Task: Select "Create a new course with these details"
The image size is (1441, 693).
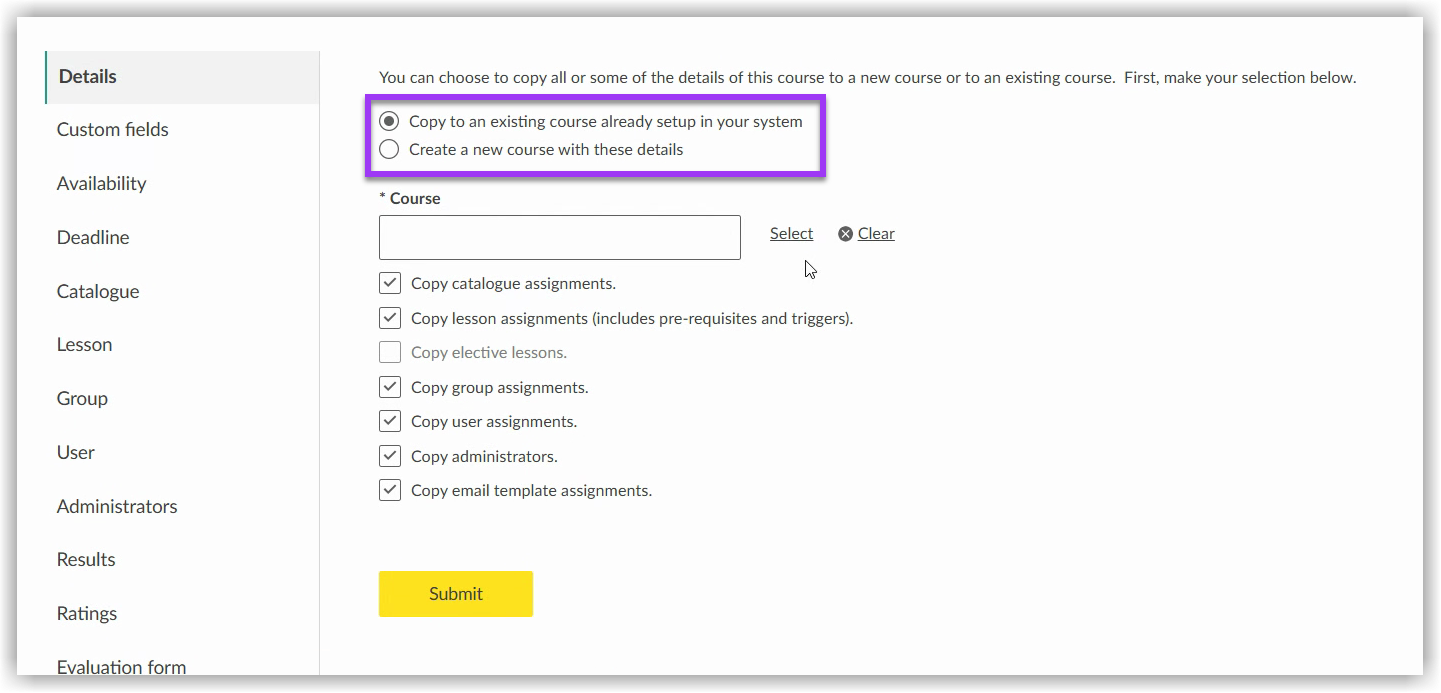Action: [x=389, y=148]
